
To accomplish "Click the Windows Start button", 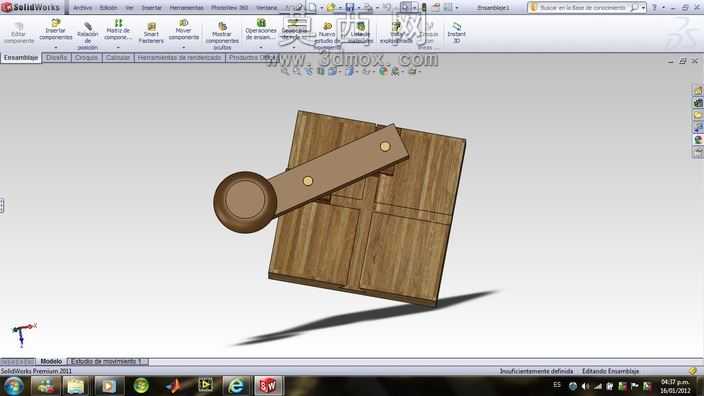I will coord(14,386).
